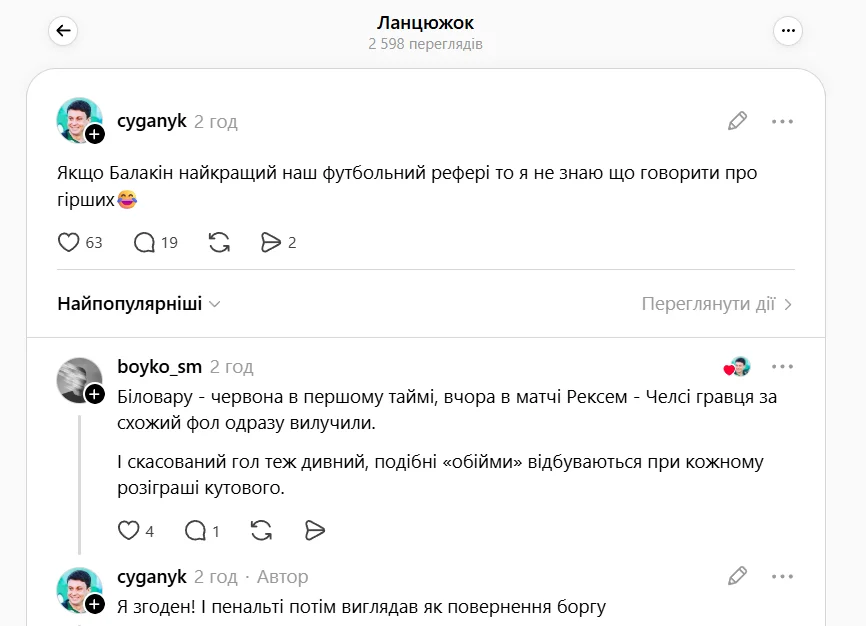
Task: Like cyganyk's main post with 63 likes
Action: [69, 242]
